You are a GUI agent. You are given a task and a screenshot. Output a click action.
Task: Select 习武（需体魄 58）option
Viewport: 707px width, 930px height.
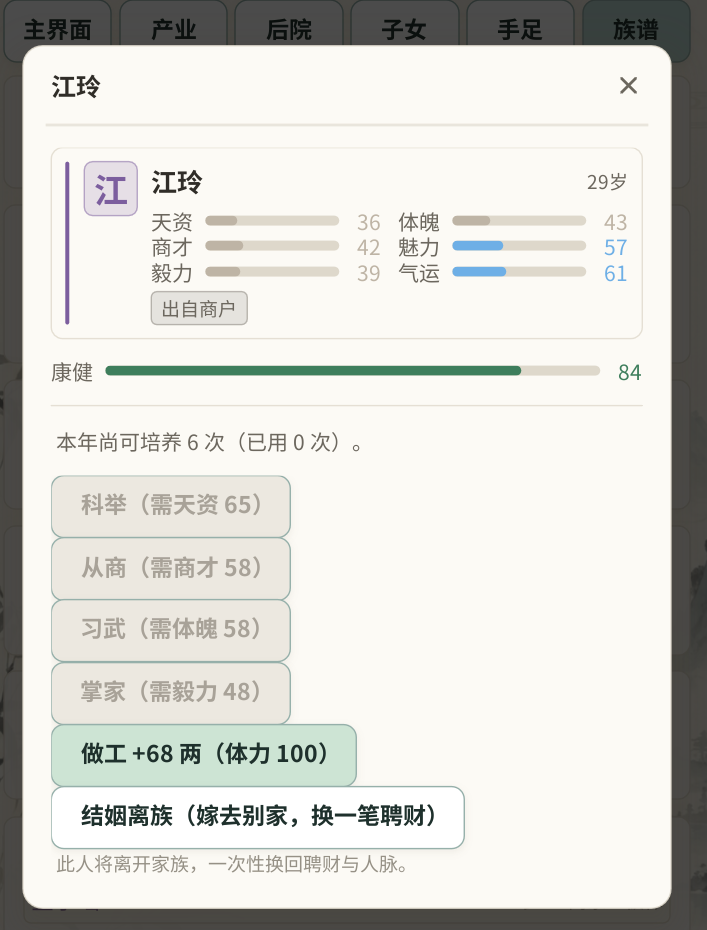(171, 630)
